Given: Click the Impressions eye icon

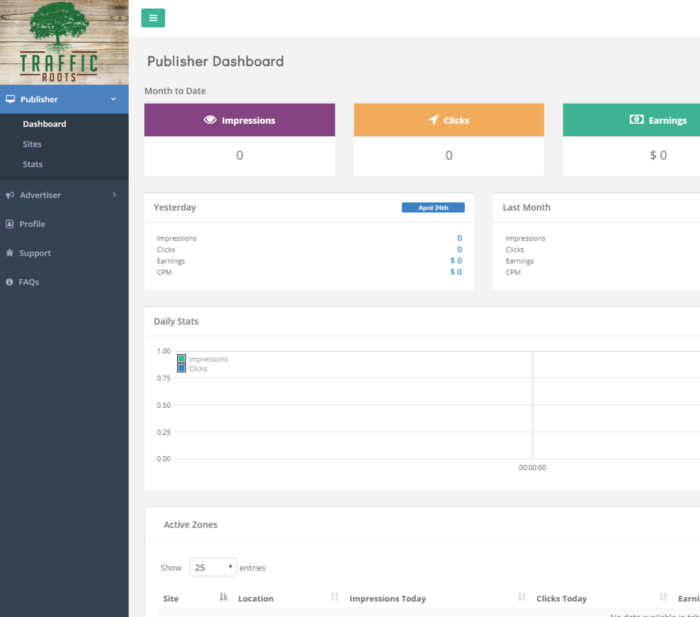Looking at the screenshot, I should (x=210, y=120).
